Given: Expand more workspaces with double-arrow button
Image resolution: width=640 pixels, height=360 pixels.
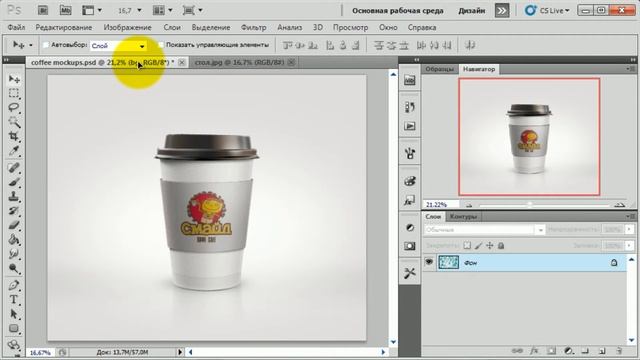Looking at the screenshot, I should pos(502,11).
